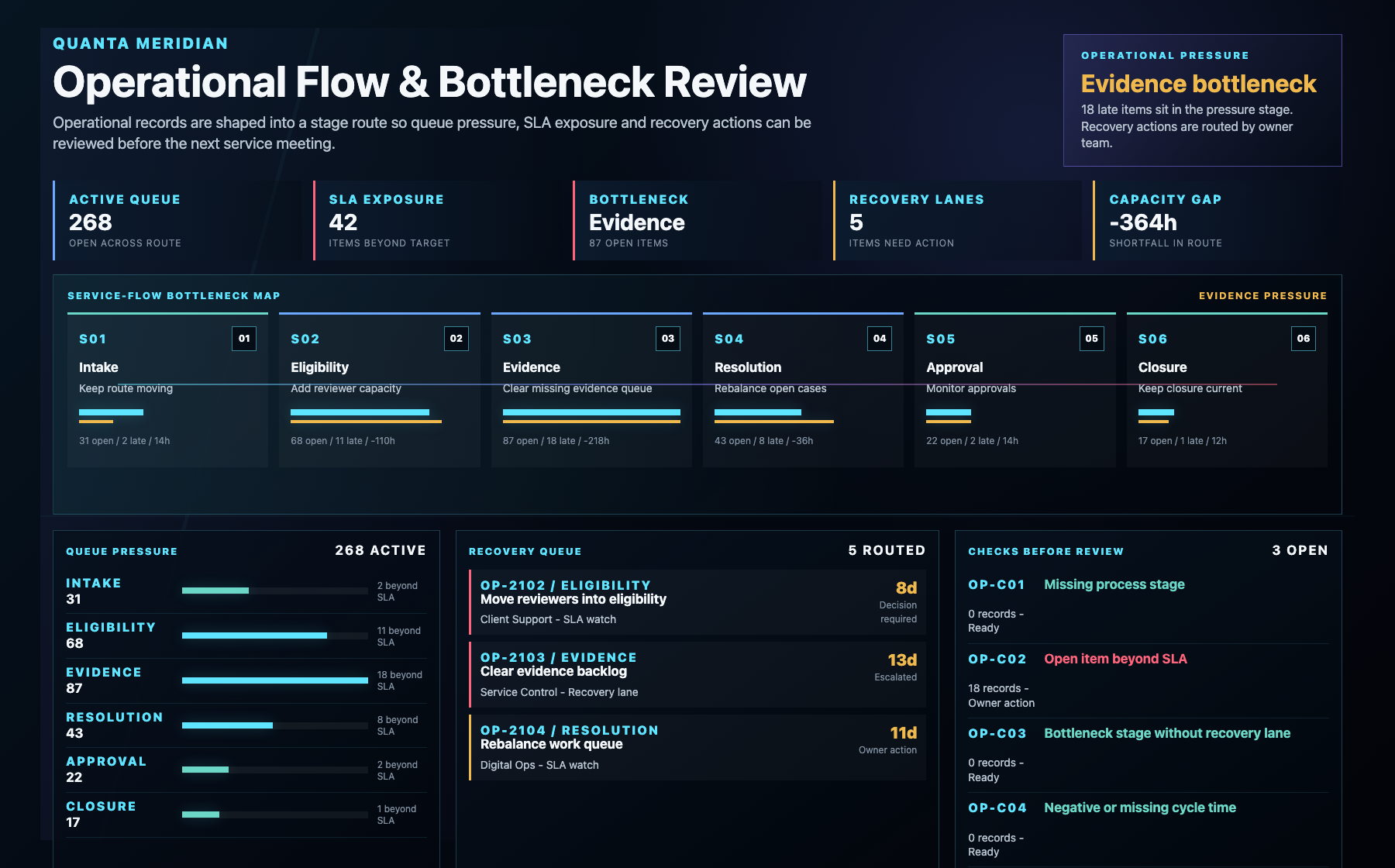This screenshot has width=1395, height=868.
Task: Select the S02 Eligibility stage title
Action: tap(319, 367)
